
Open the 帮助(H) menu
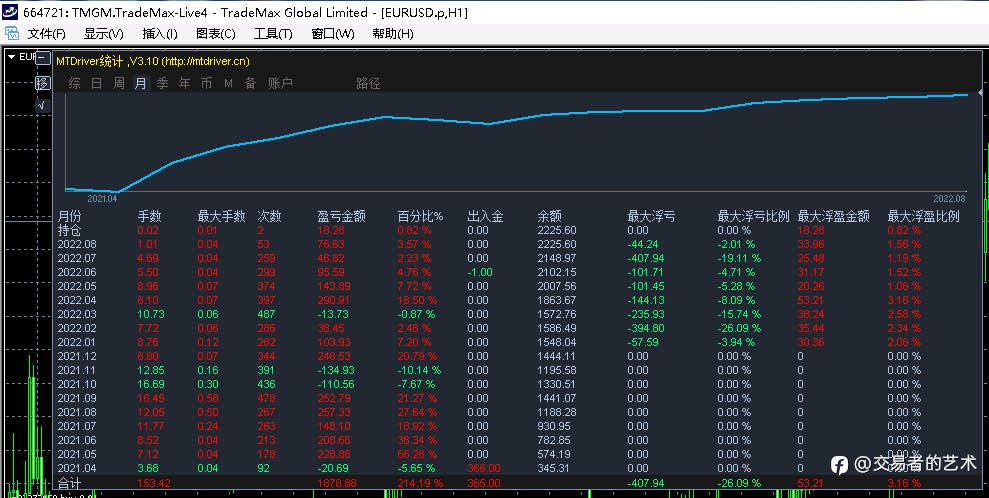pos(393,34)
